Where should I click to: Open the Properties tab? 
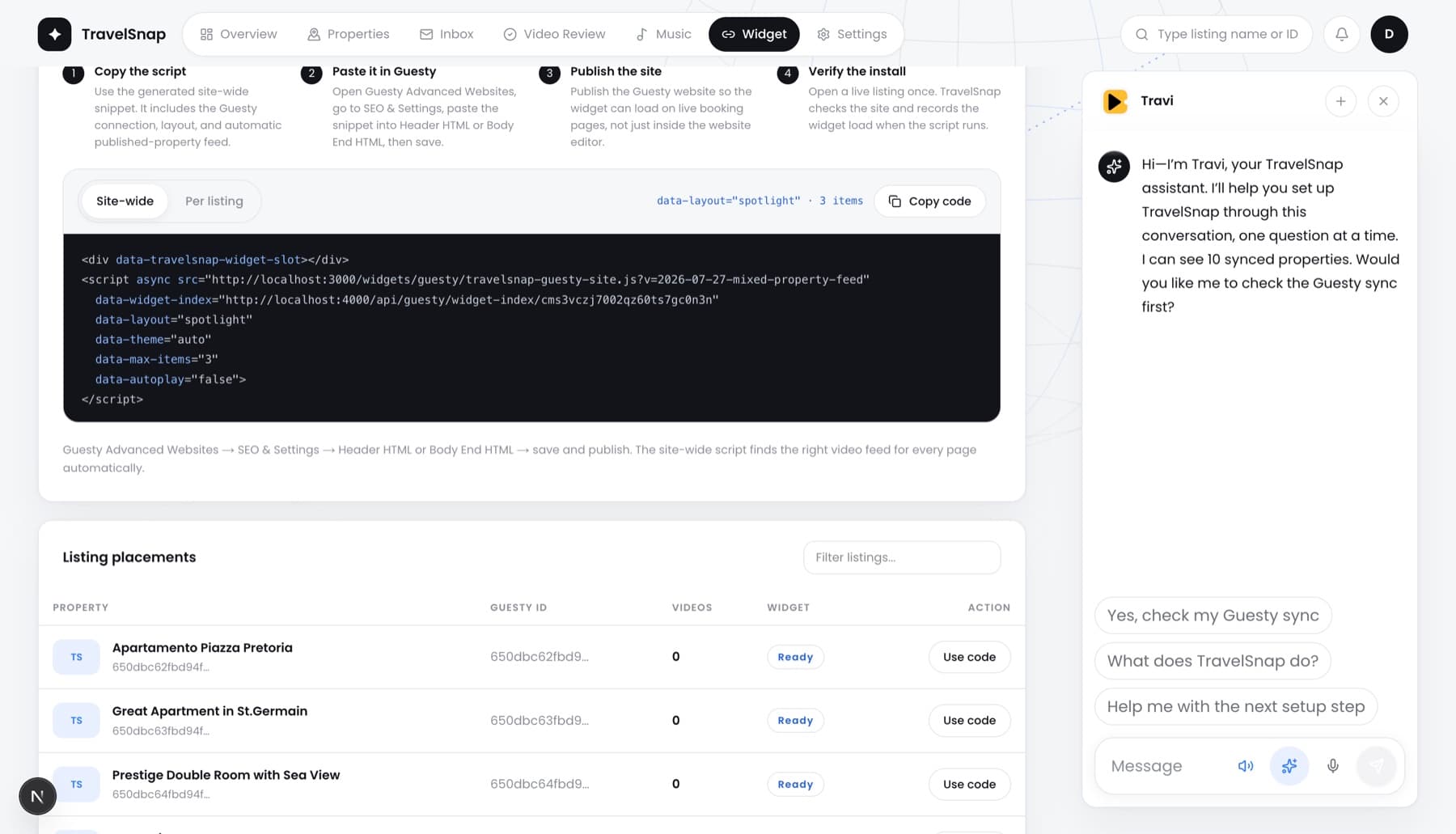(349, 34)
